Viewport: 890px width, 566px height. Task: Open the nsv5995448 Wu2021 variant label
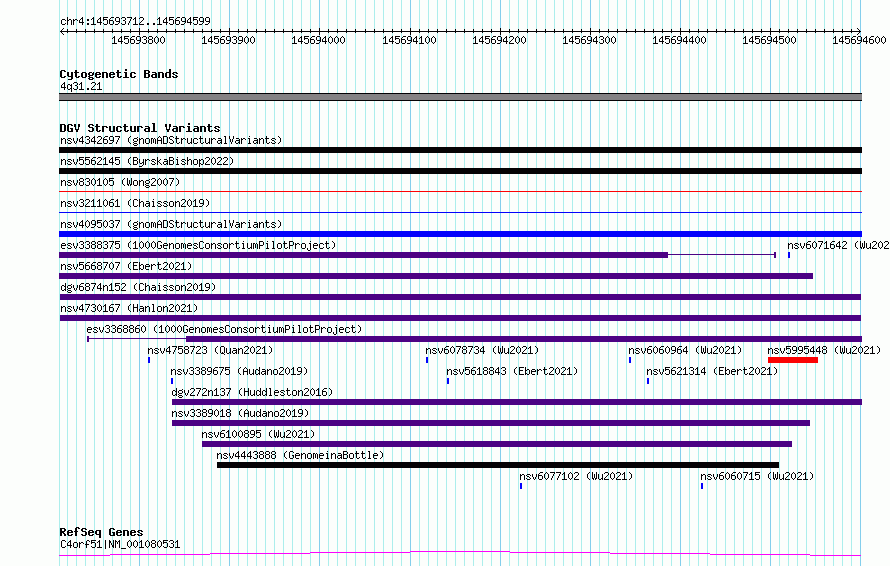coord(824,350)
